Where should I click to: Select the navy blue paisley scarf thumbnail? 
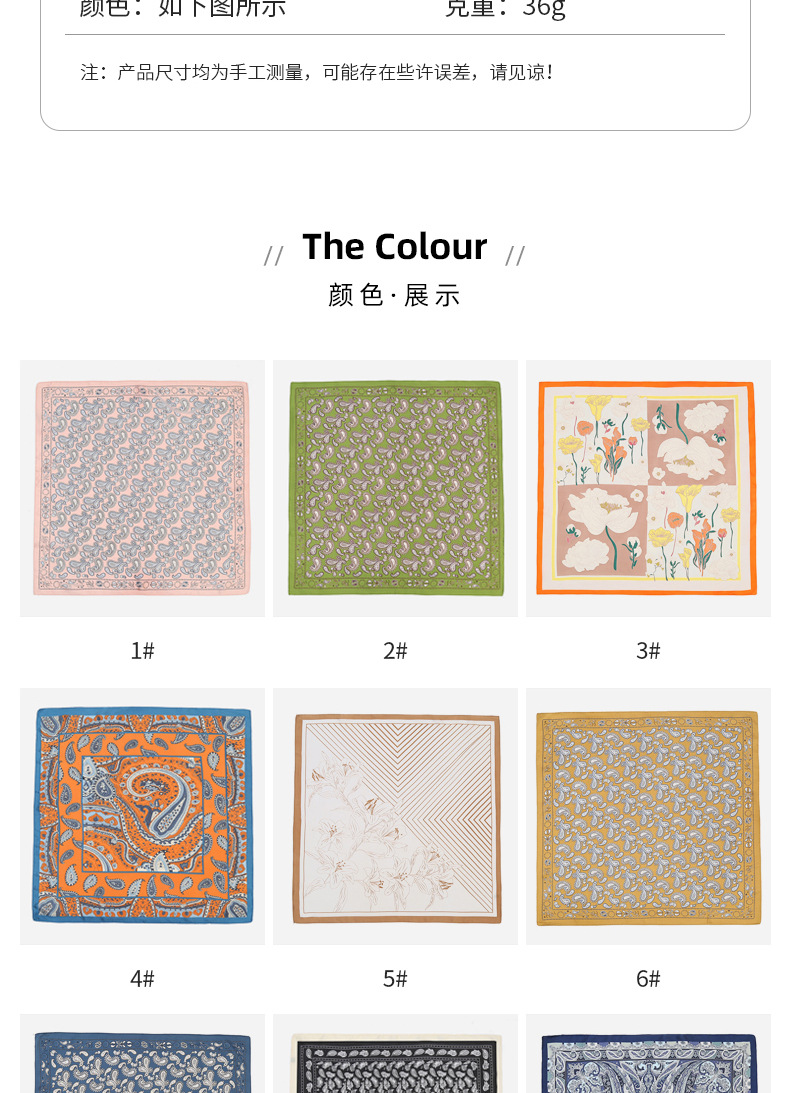(142, 1053)
